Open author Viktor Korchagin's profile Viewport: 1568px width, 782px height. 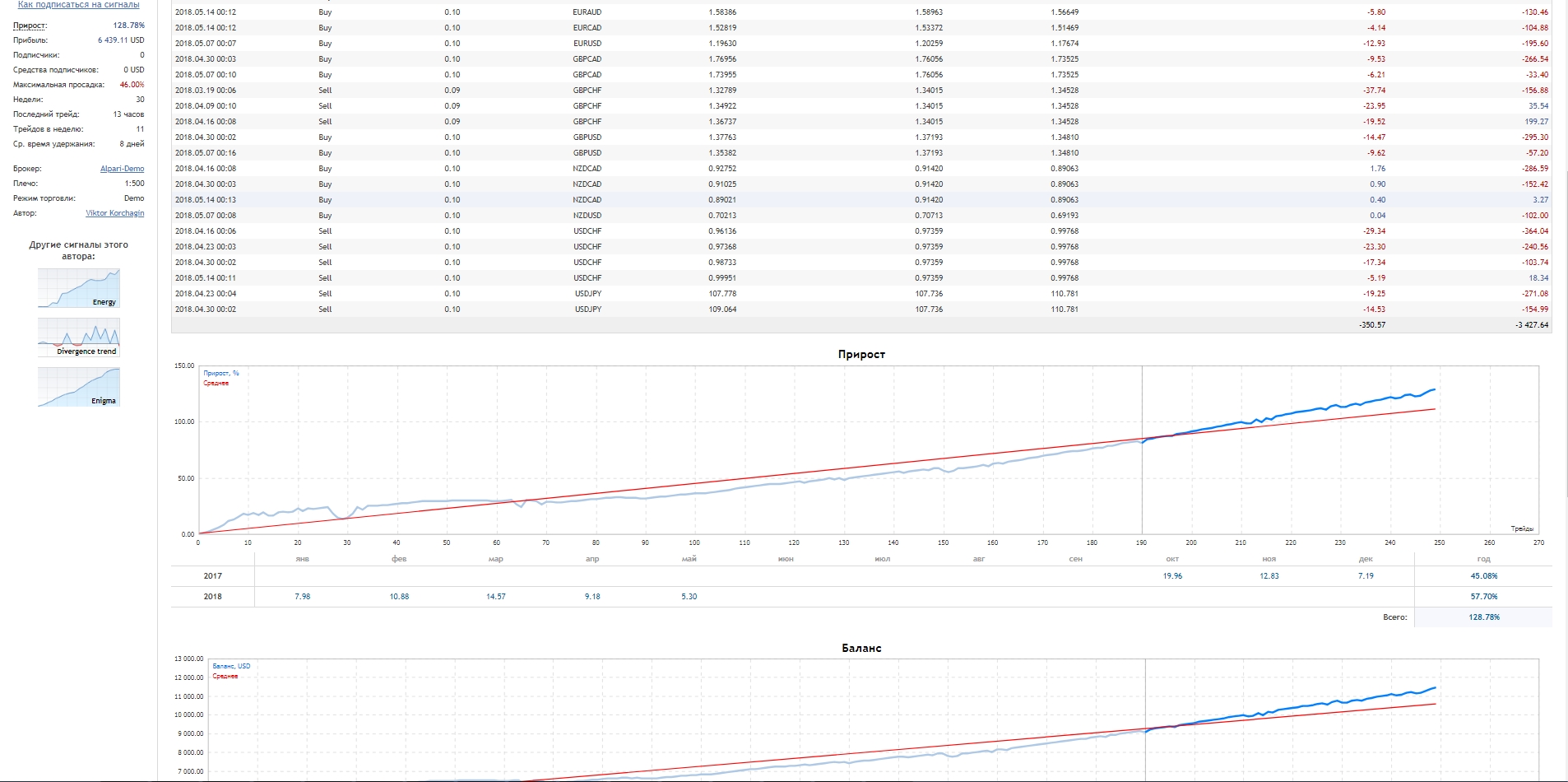[x=114, y=213]
